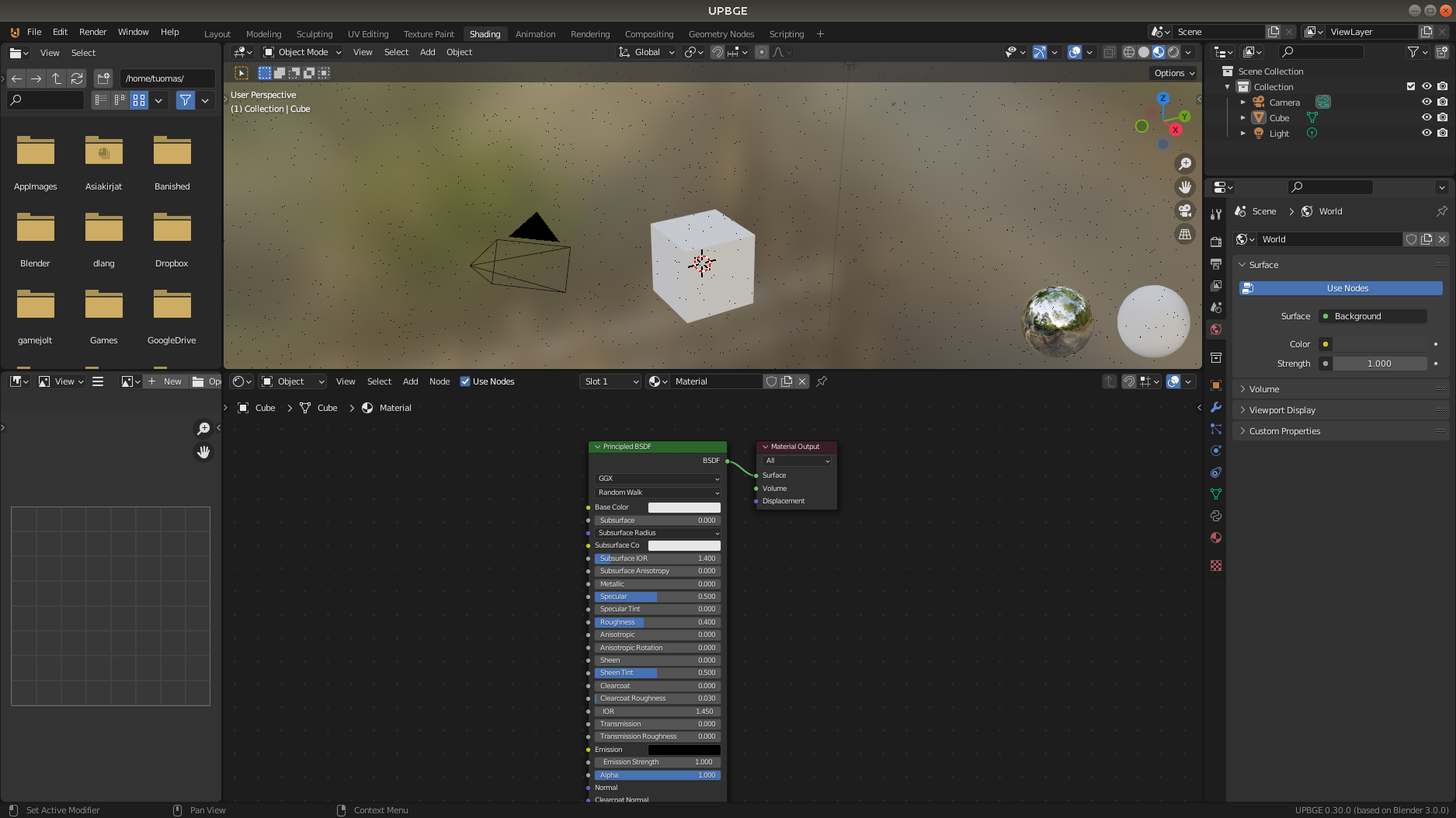Select the pan hand tool in viewport
1456x818 pixels.
1185,187
